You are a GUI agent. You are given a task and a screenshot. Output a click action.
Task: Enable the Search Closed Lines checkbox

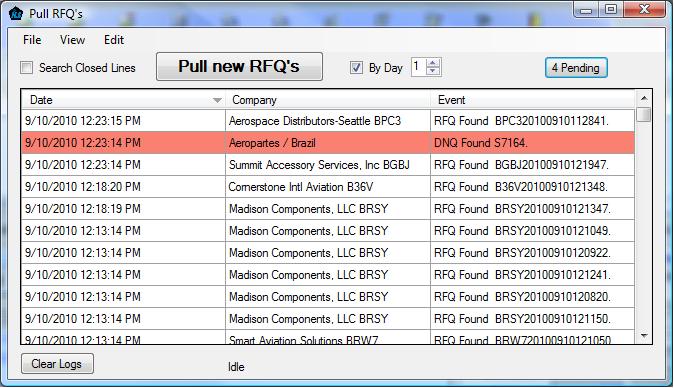click(x=27, y=67)
